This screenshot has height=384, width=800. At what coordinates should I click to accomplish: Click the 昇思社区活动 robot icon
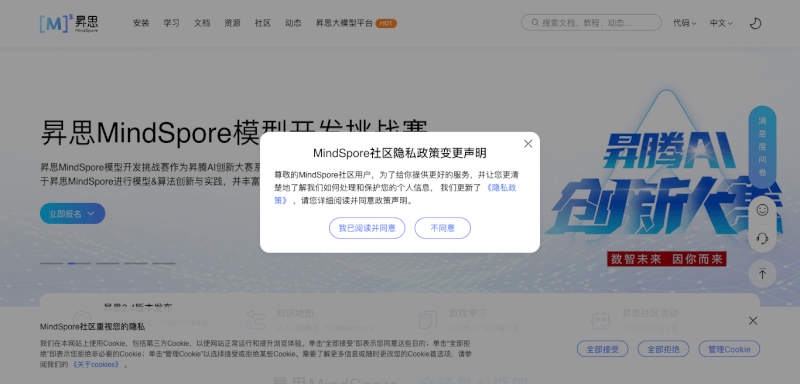(601, 320)
